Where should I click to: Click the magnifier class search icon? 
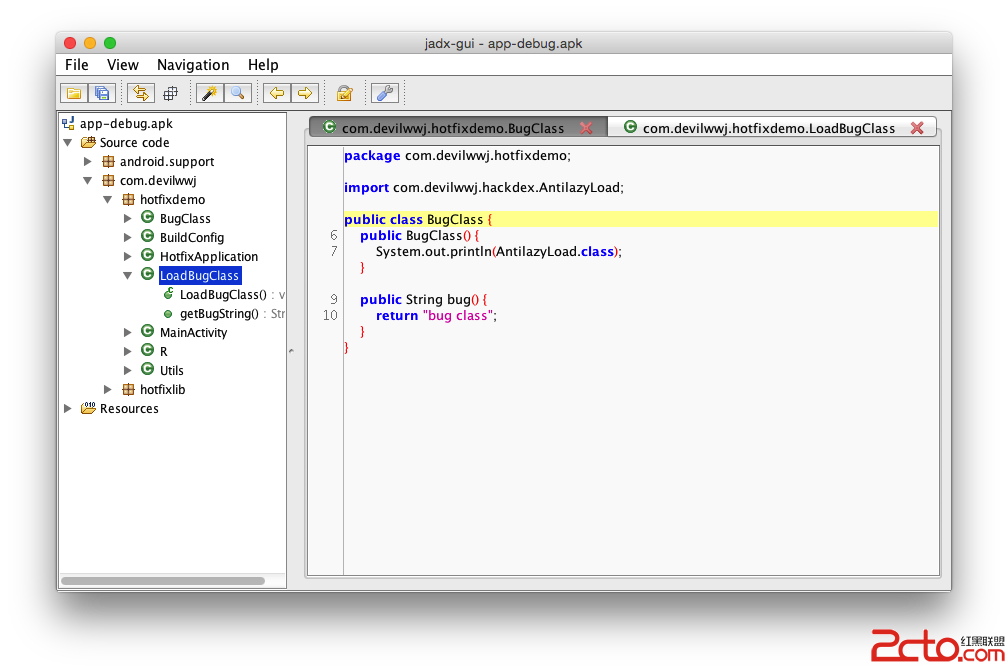click(237, 93)
